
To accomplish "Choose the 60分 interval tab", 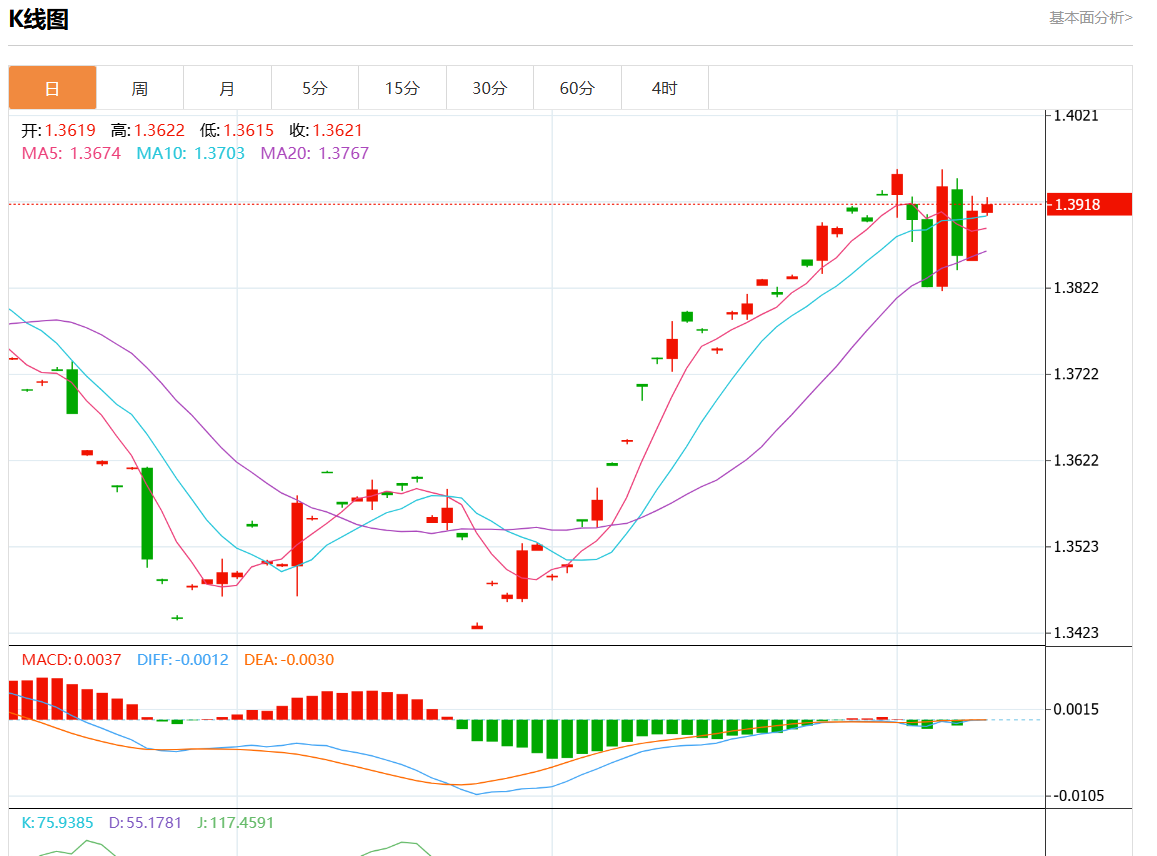I will coord(577,88).
